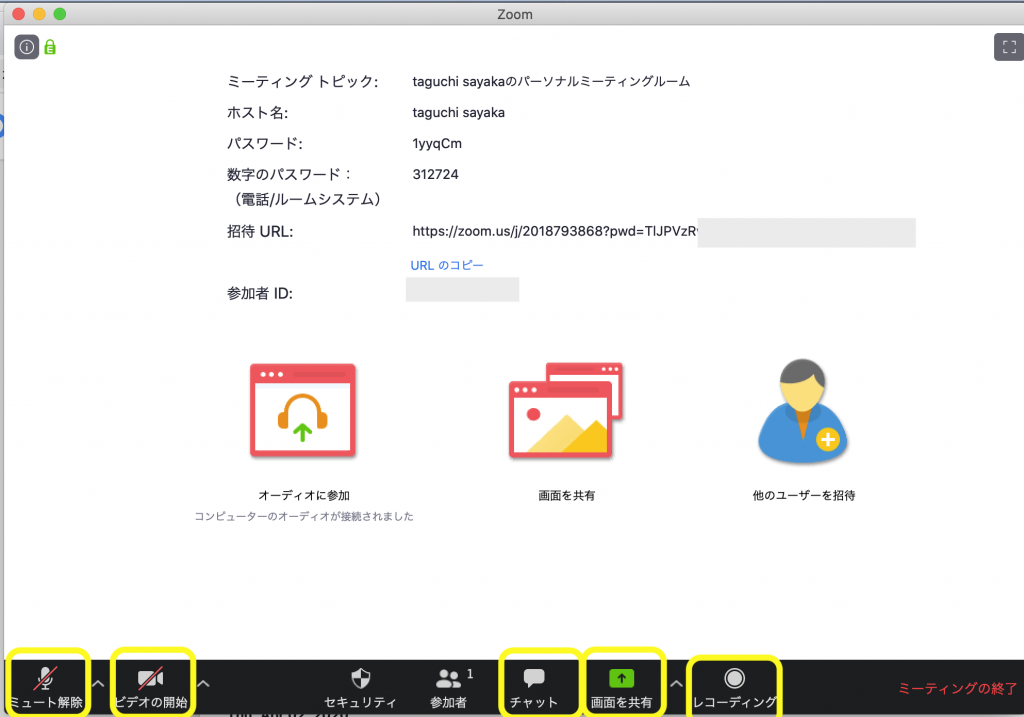Screen dimensions: 1024x717
Task: Expand share options arrow beside 画面を共有
Action: (x=676, y=684)
